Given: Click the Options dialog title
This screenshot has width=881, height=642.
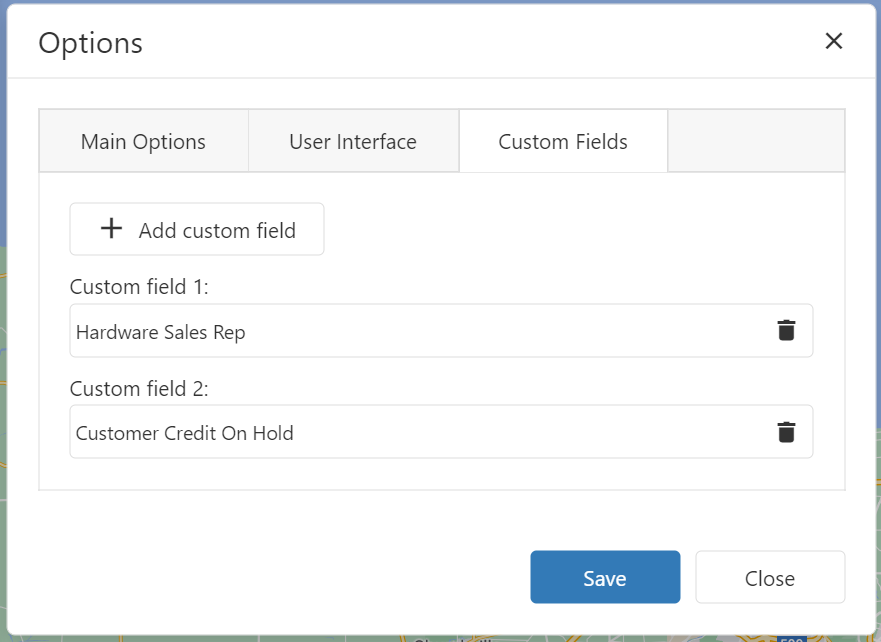Looking at the screenshot, I should coord(90,43).
